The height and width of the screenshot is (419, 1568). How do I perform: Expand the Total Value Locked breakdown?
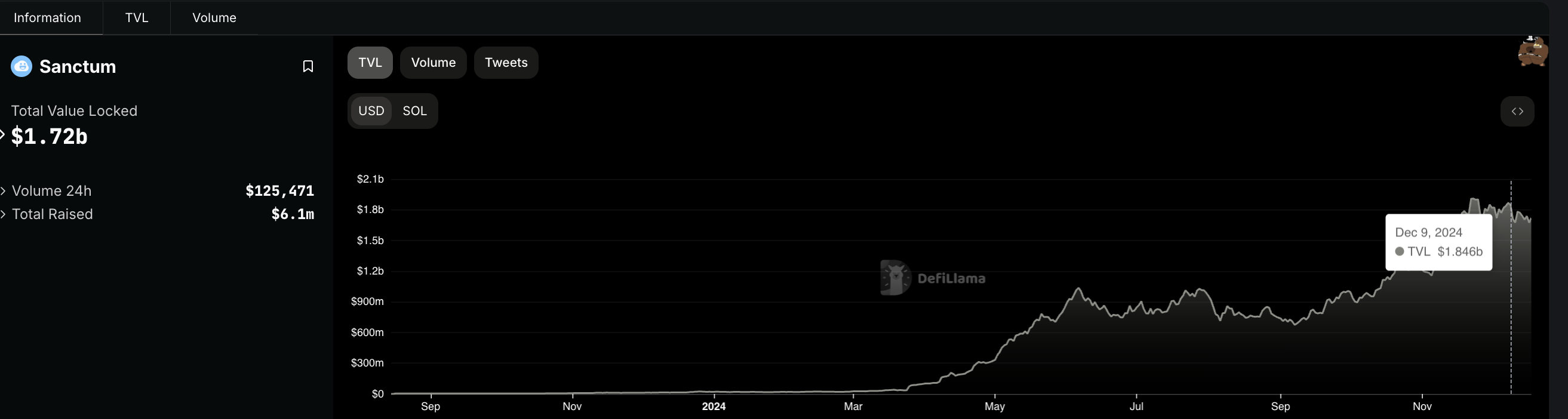tap(2, 135)
